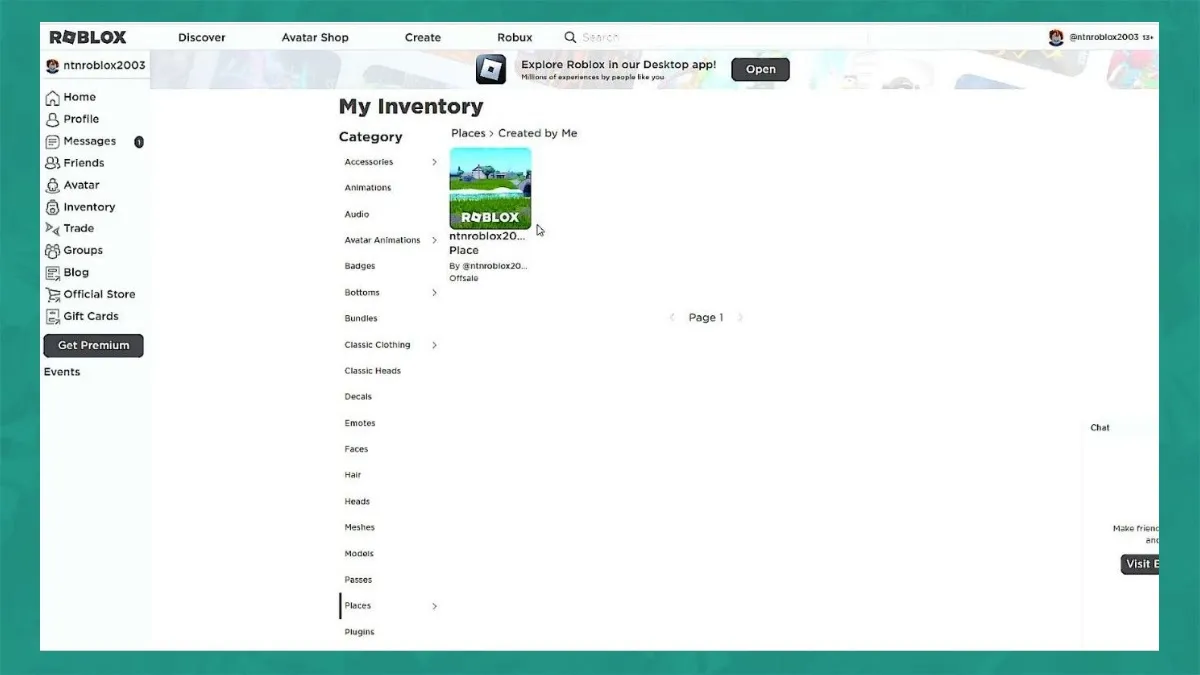The image size is (1200, 675).
Task: Select the Passes category
Action: coord(358,580)
